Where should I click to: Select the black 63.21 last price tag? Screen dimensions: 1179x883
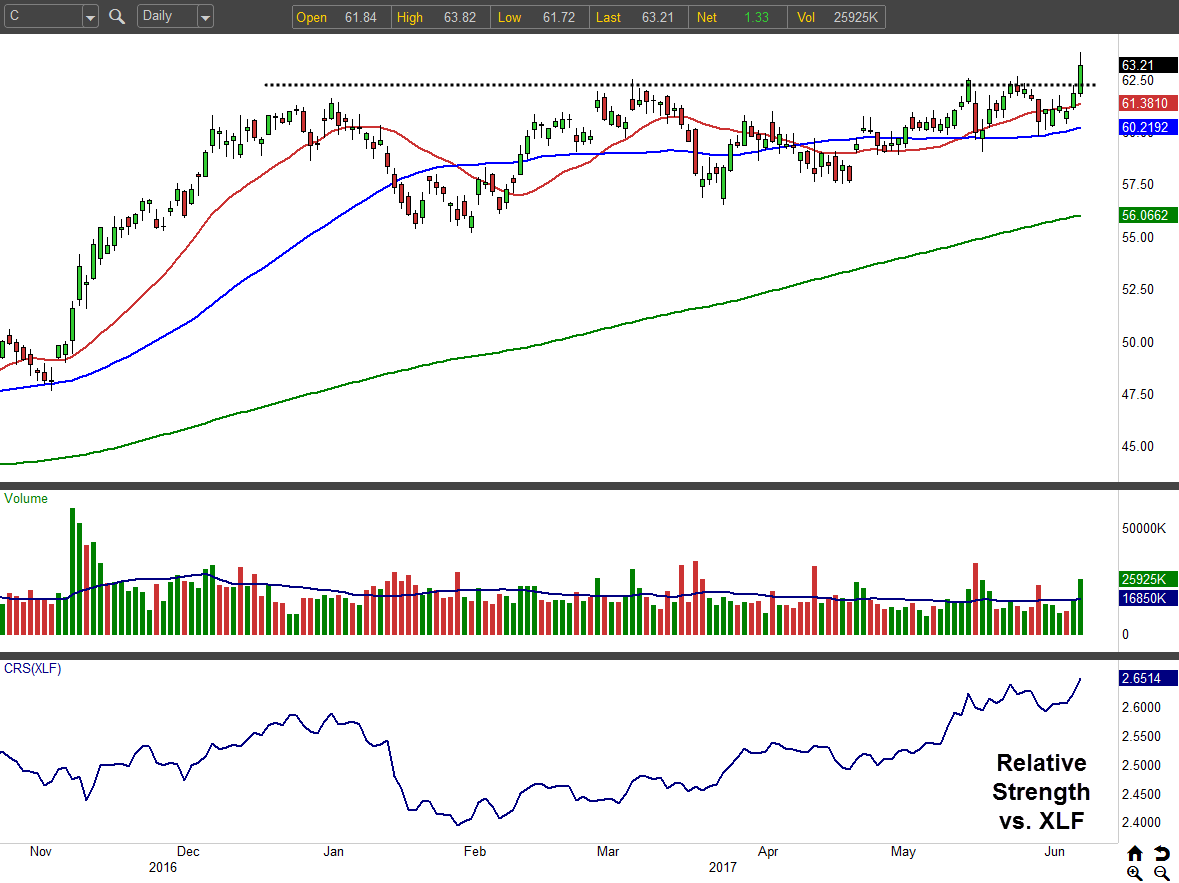point(1148,65)
